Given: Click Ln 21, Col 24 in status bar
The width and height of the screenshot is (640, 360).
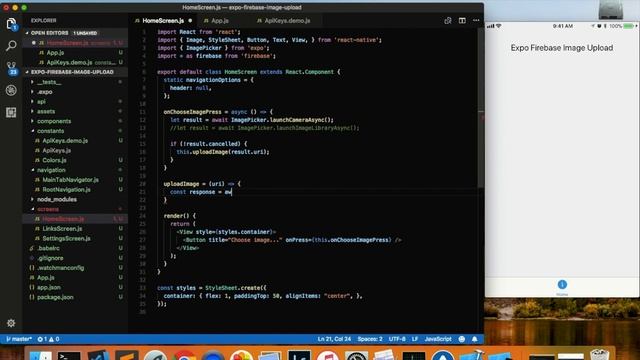Looking at the screenshot, I should tap(334, 339).
